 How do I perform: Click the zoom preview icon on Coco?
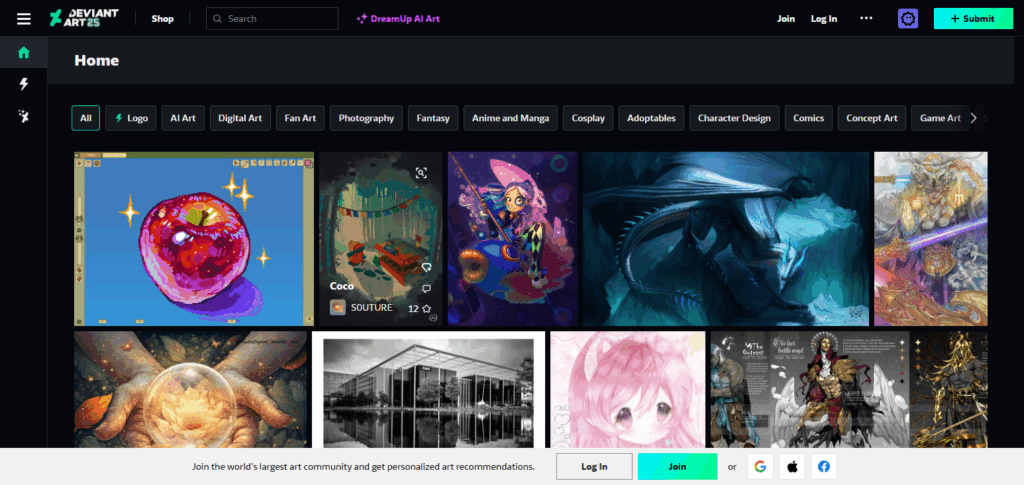421,172
